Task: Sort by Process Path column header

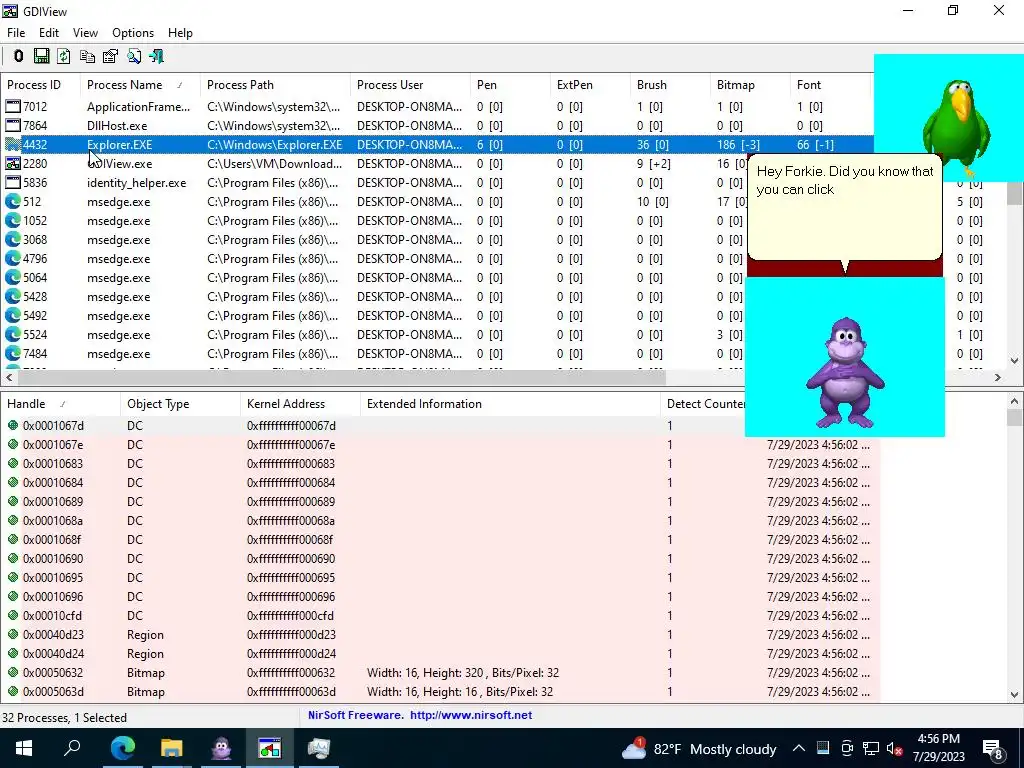Action: 274,85
